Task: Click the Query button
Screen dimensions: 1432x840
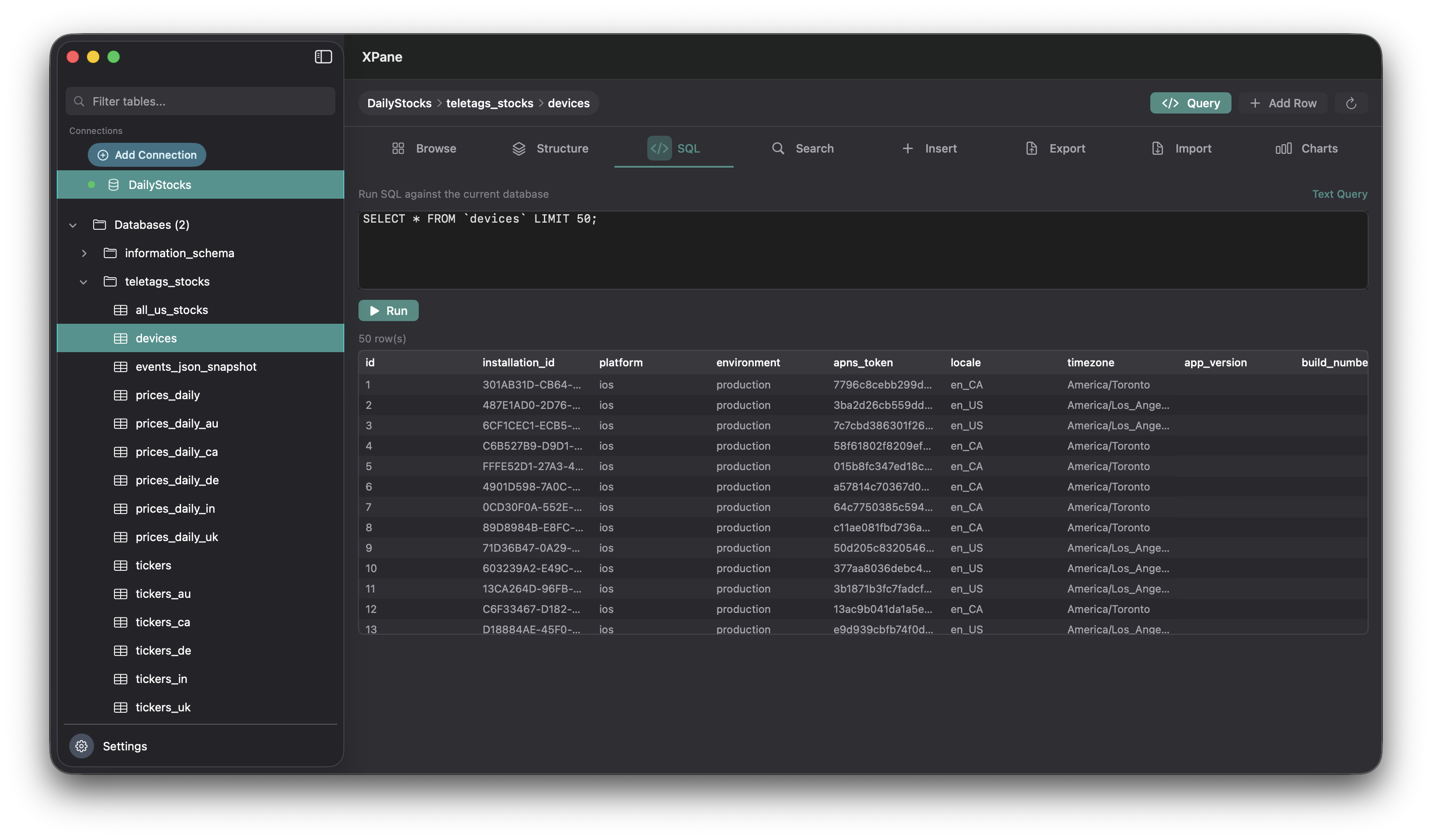Action: 1191,103
